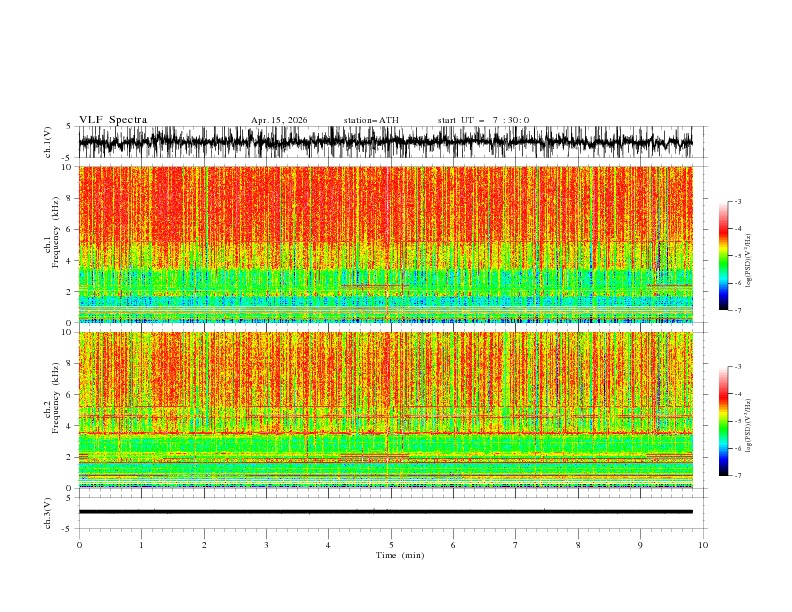Click the "-7" label on ch.1 color bar

point(737,311)
